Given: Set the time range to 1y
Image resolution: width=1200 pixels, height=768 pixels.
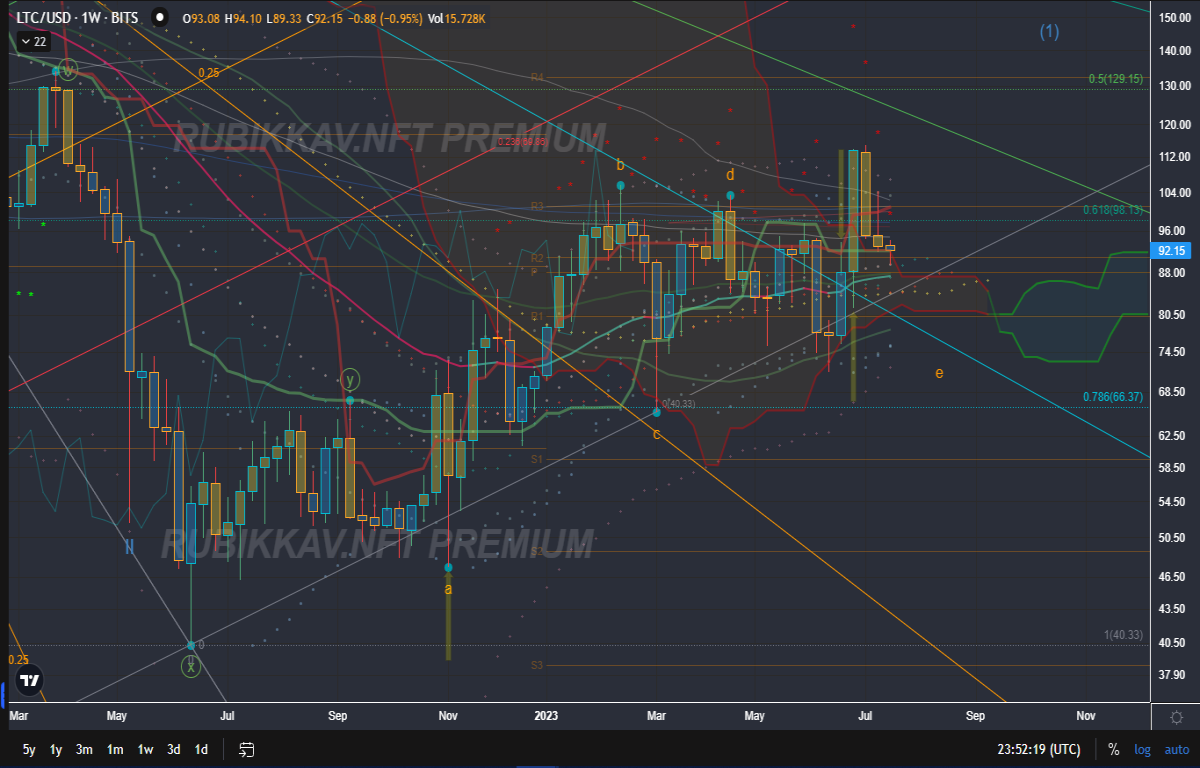Looking at the screenshot, I should tap(56, 749).
